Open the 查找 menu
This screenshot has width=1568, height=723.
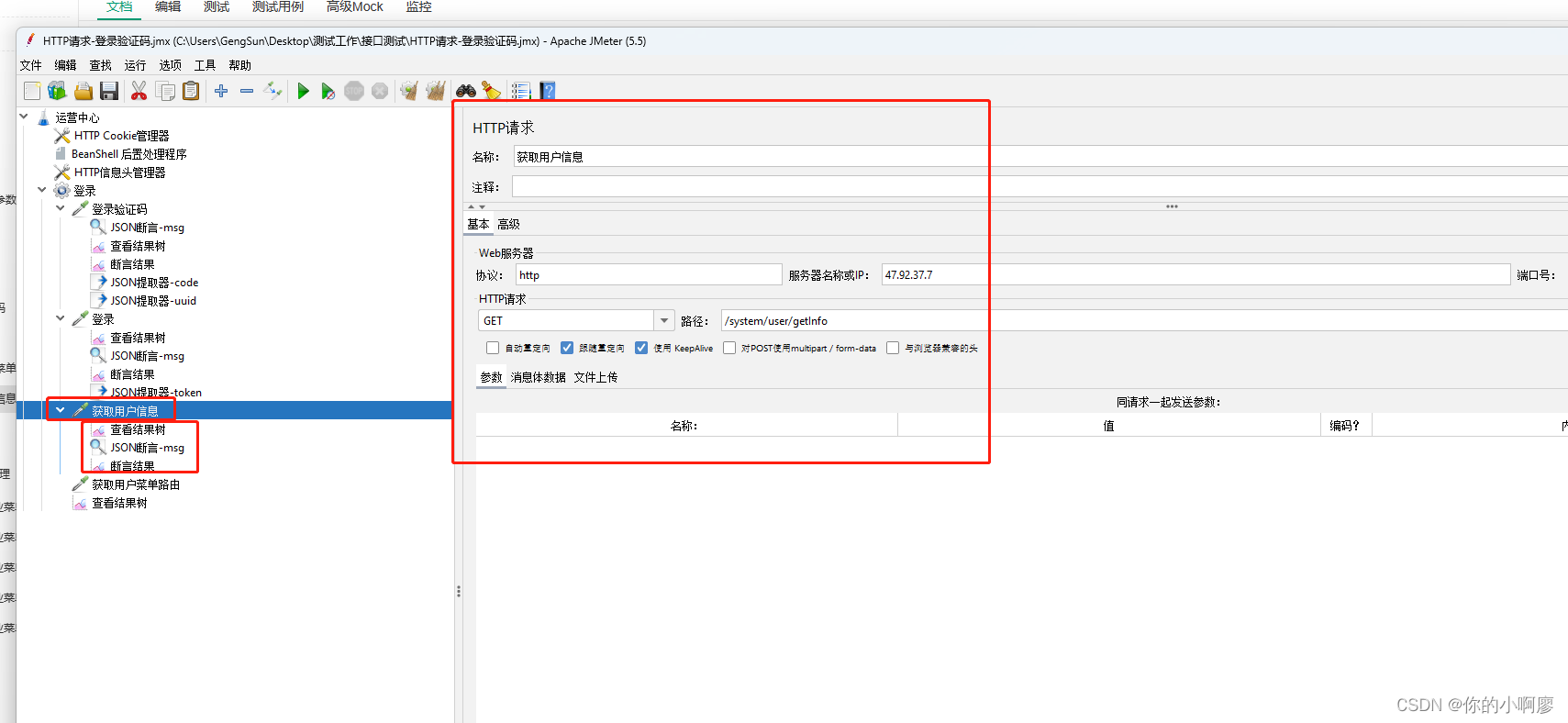click(x=100, y=65)
